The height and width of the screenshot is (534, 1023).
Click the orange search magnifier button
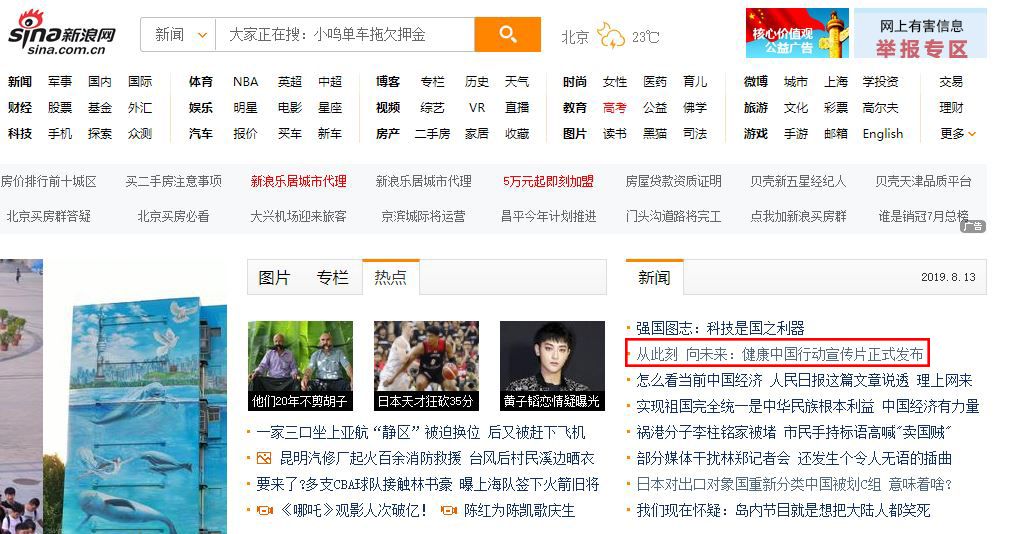(507, 34)
